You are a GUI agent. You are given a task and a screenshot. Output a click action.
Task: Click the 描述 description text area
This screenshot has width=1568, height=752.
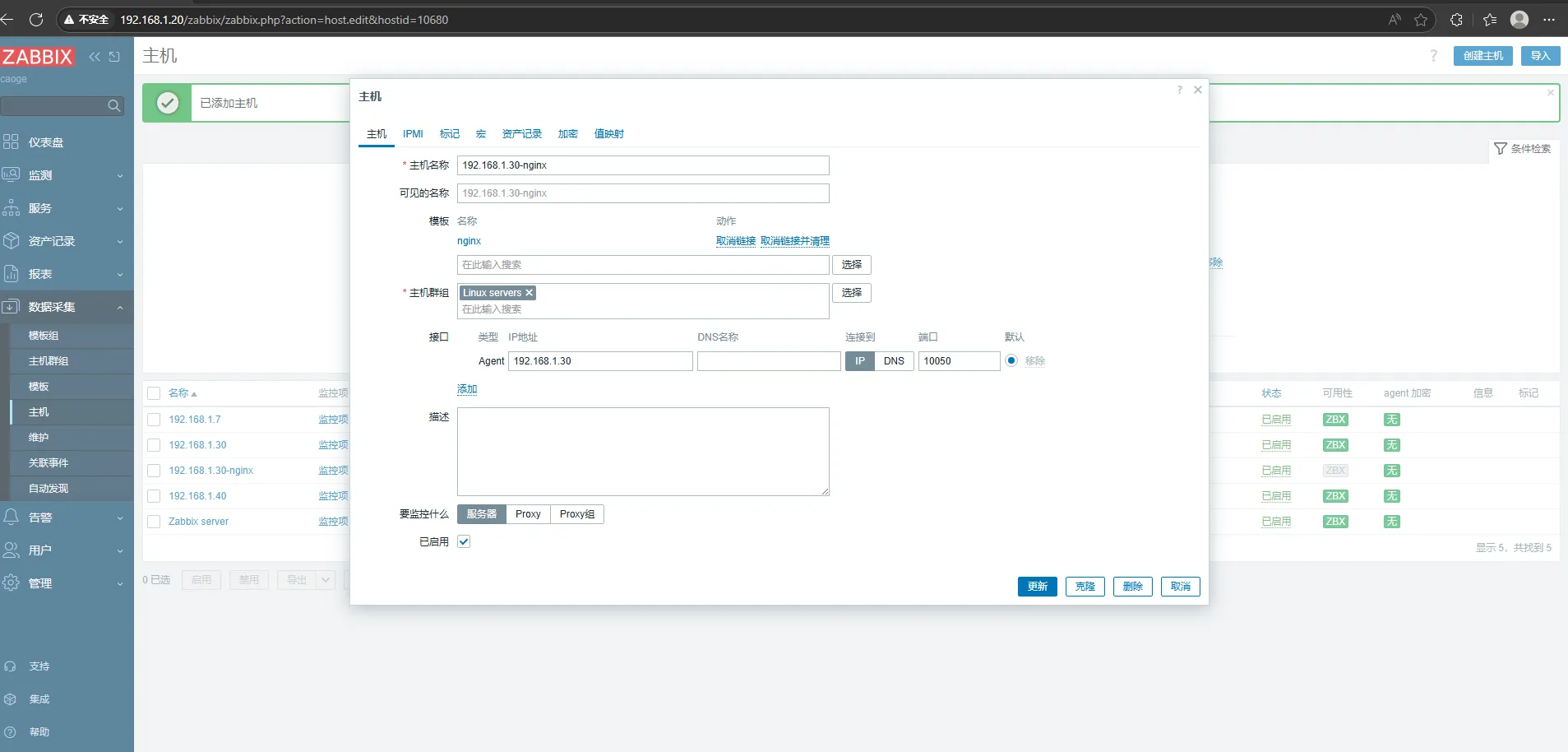click(643, 452)
